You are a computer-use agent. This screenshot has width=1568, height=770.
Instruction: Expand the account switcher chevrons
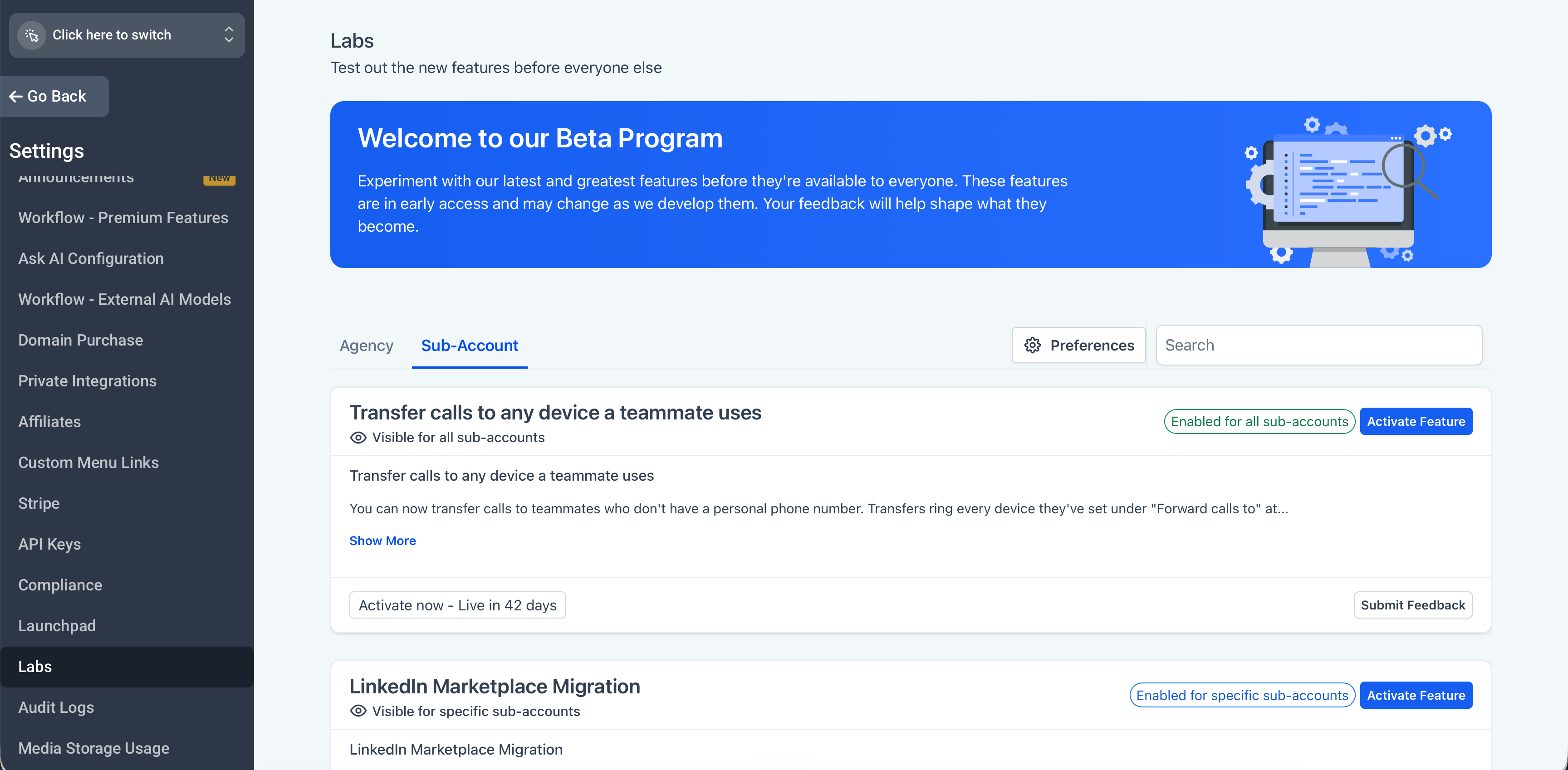click(229, 34)
